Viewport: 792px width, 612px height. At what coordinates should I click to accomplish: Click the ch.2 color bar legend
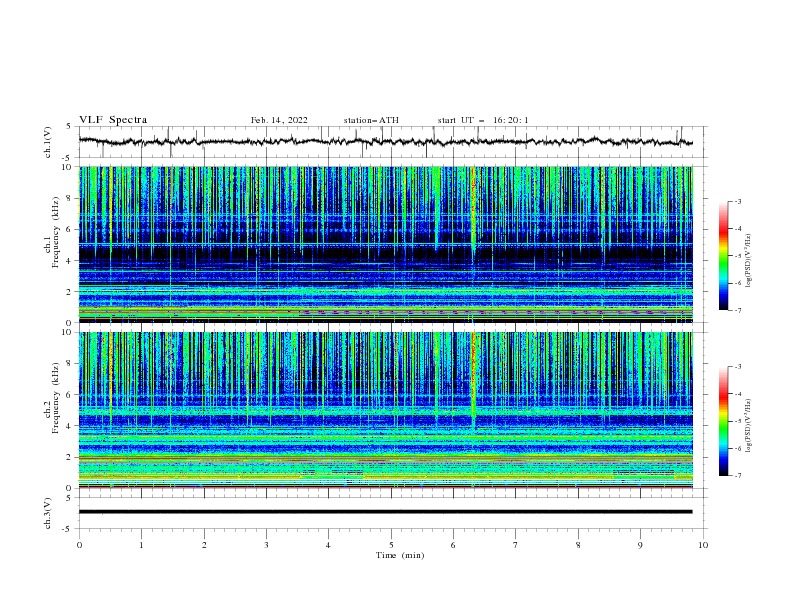(x=724, y=421)
